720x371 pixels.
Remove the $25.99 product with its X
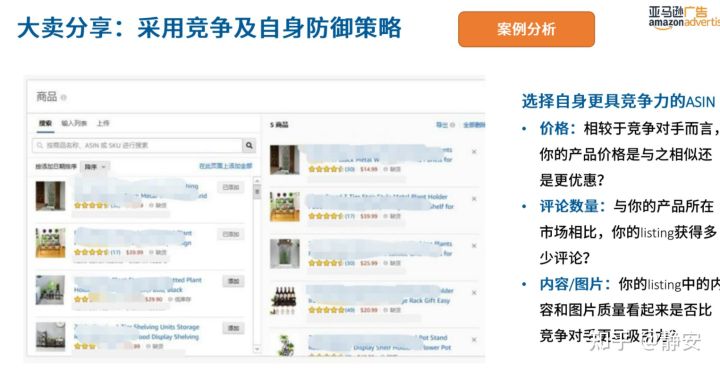click(474, 246)
